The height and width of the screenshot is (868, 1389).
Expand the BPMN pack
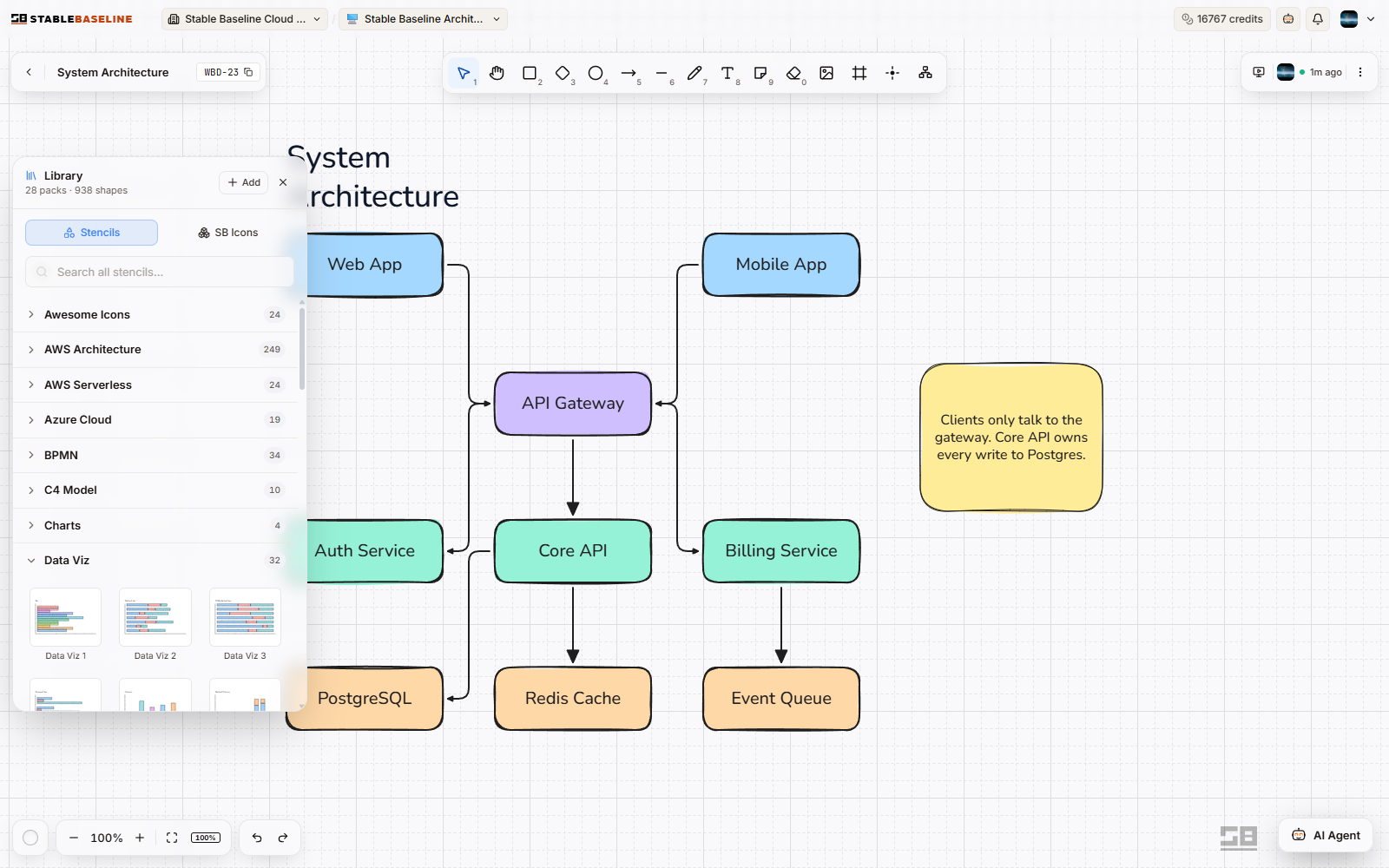[156, 456]
